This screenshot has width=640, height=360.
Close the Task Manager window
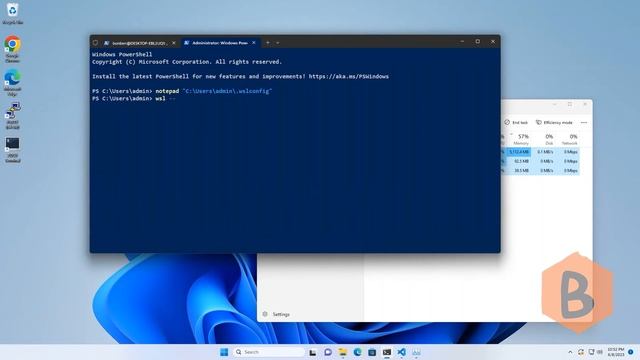pos(585,104)
